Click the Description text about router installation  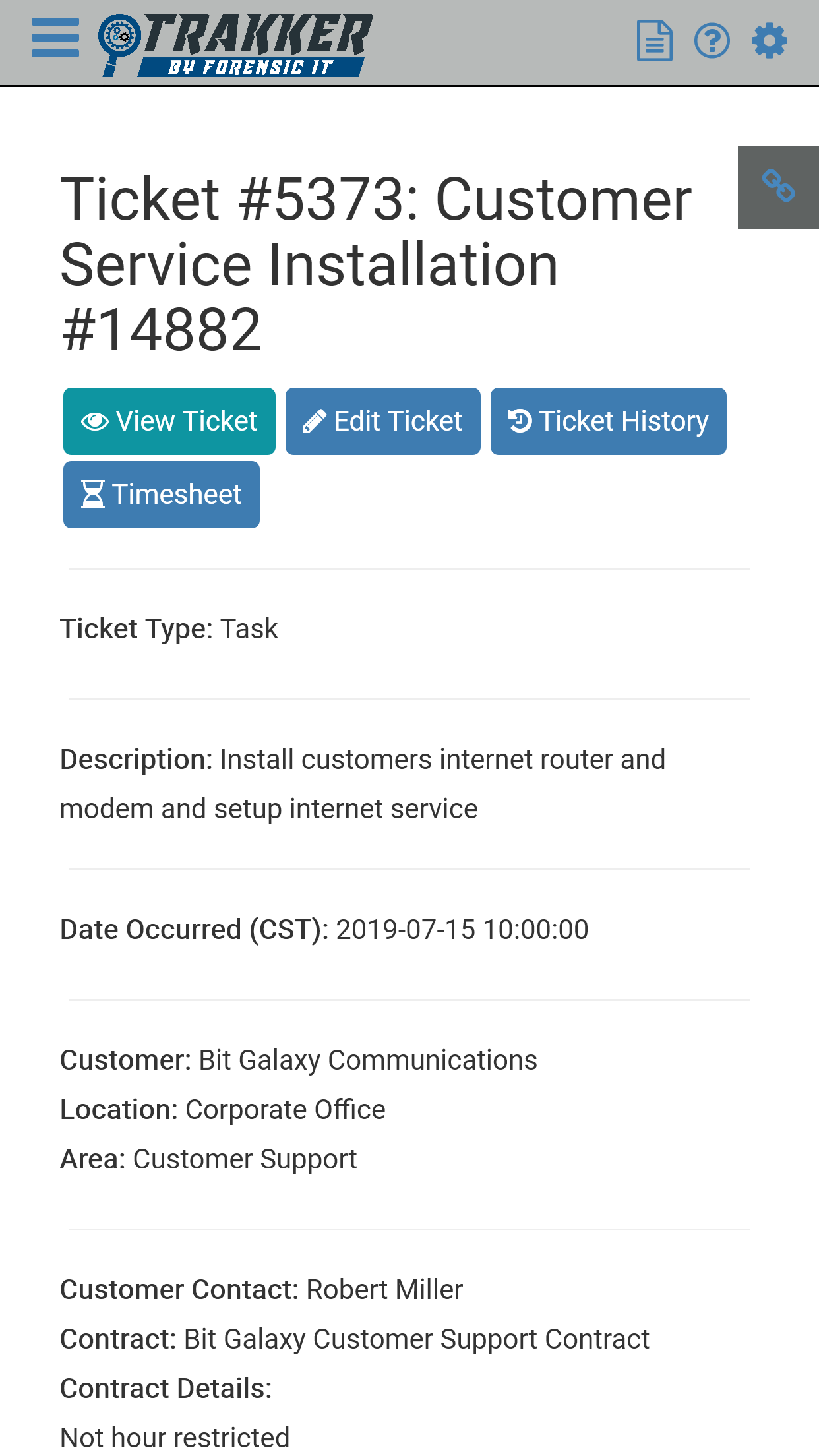click(363, 784)
